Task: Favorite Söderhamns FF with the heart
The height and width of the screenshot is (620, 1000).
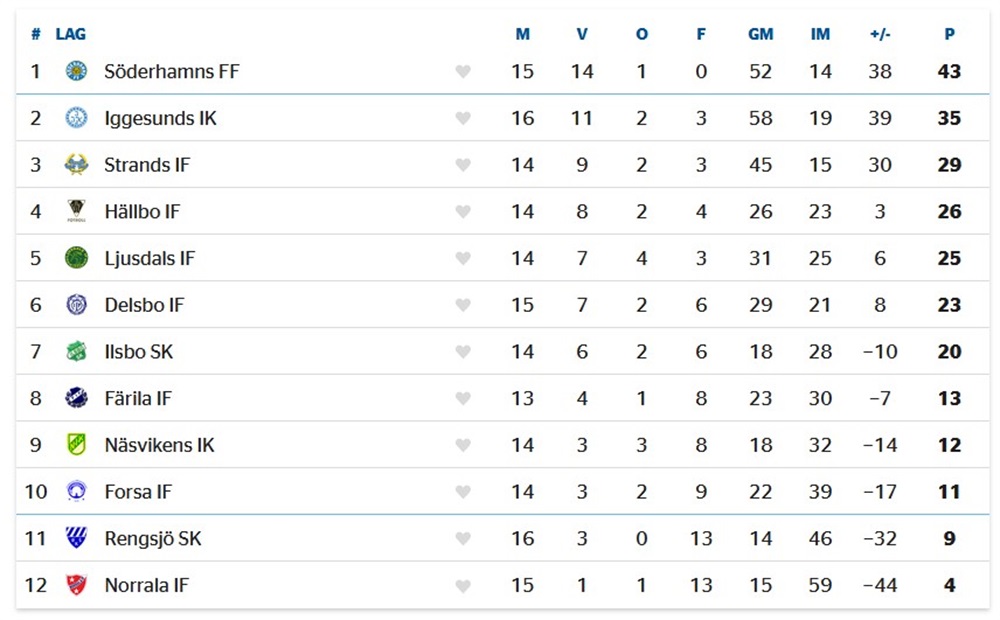Action: 463,71
